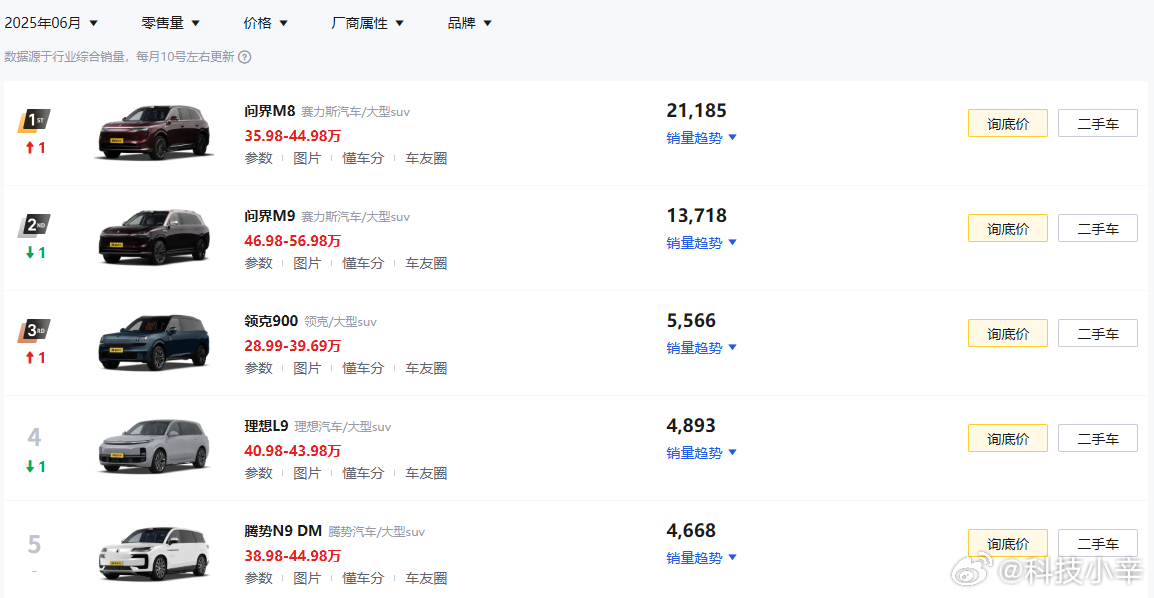
Task: Open 懂车分 link under 领克900
Action: pos(363,369)
